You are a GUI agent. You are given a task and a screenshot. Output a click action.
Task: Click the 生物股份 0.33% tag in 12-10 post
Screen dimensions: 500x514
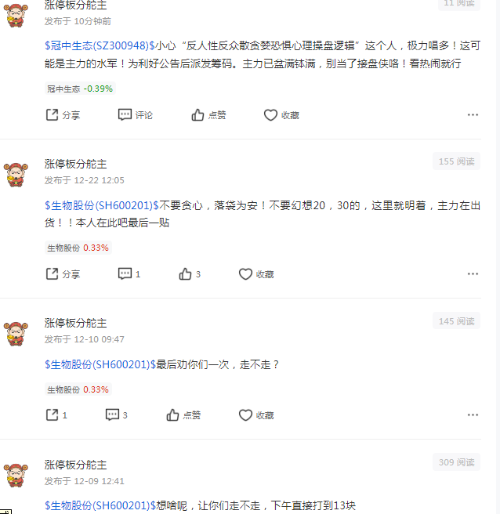coord(78,389)
